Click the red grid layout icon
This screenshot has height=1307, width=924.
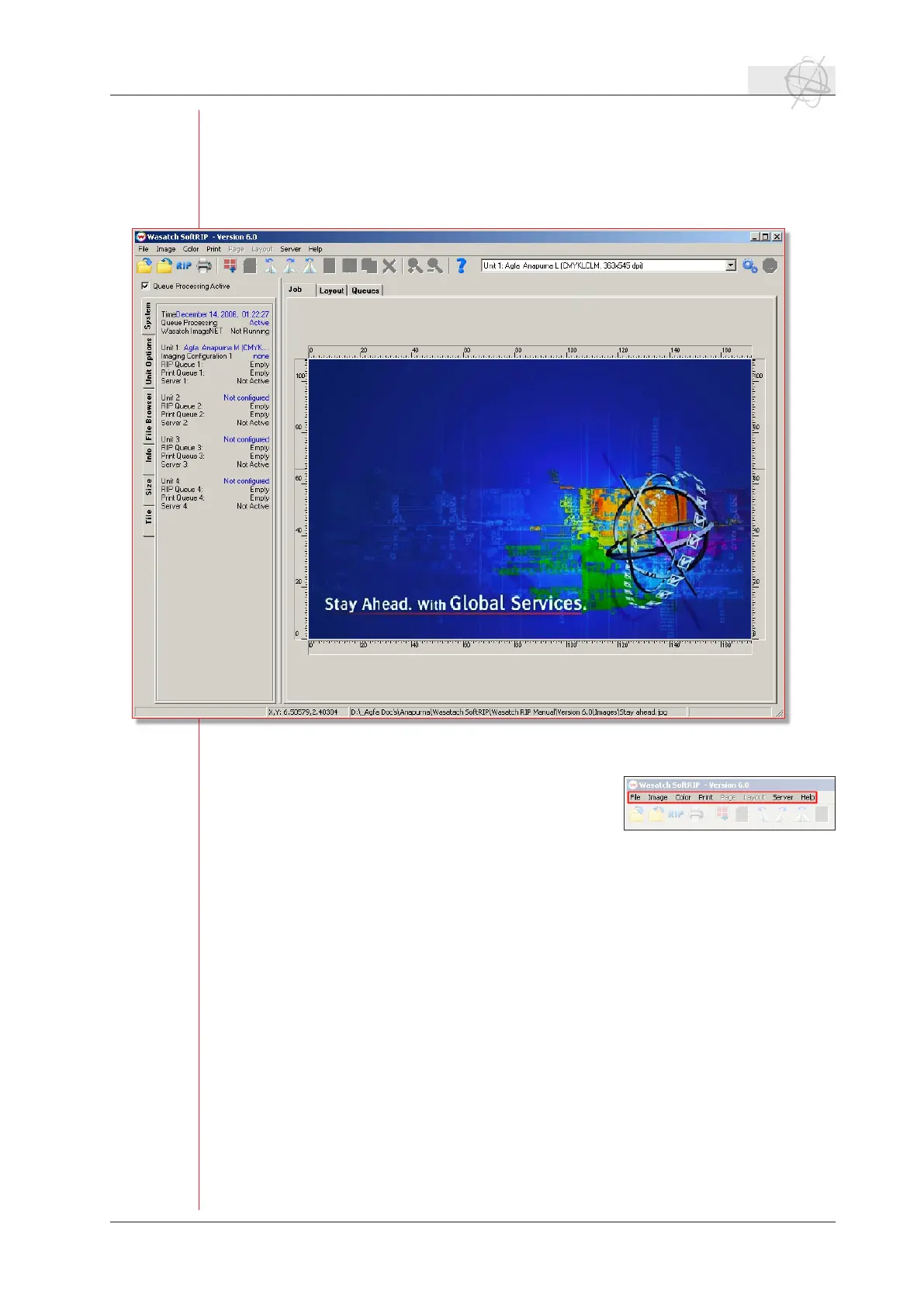coord(230,265)
